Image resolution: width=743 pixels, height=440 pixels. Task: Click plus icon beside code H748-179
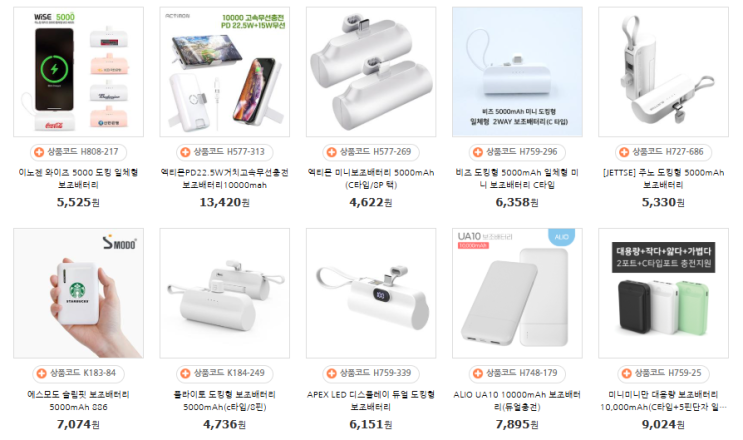[x=478, y=373]
